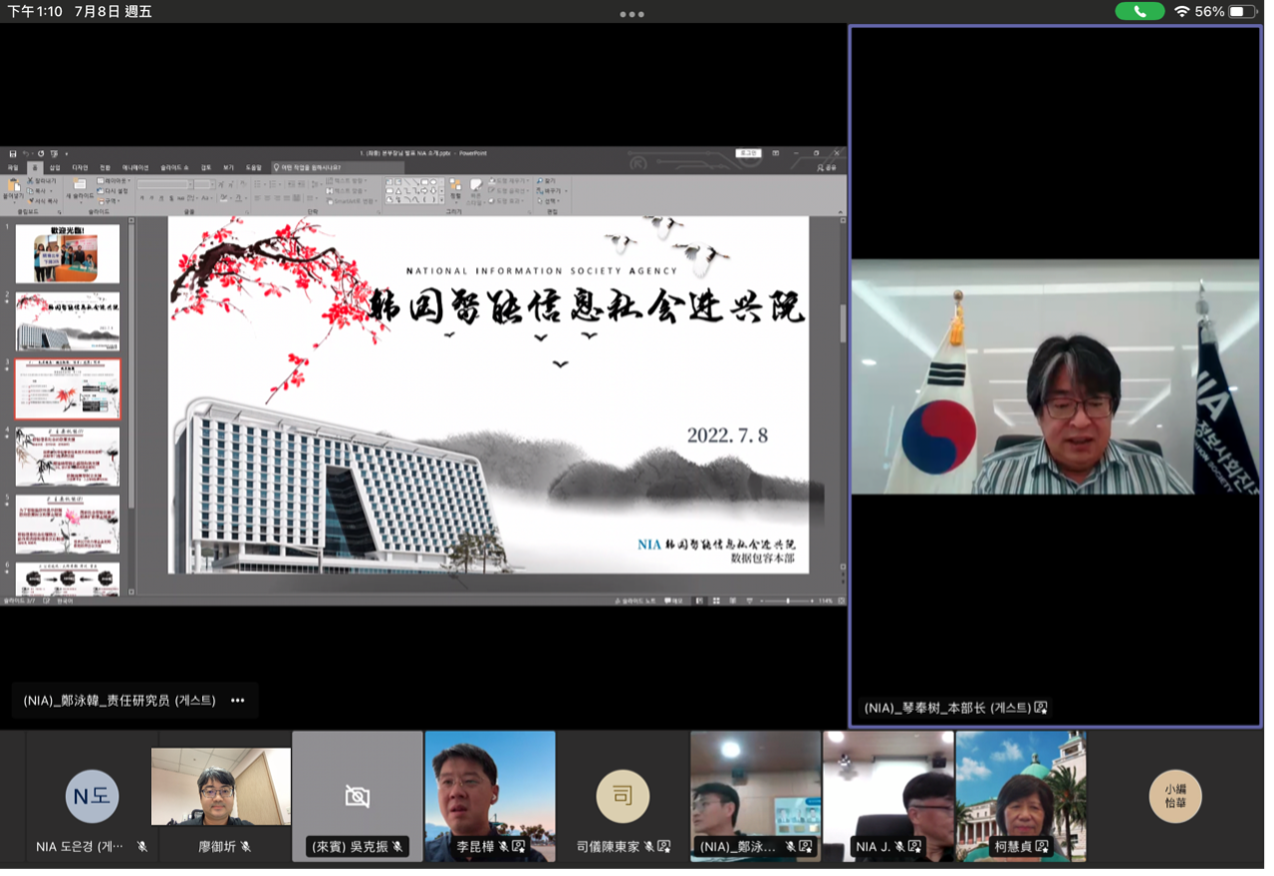This screenshot has height=876, width=1274.
Task: Switch to Normal view icon in status bar
Action: pos(699,601)
